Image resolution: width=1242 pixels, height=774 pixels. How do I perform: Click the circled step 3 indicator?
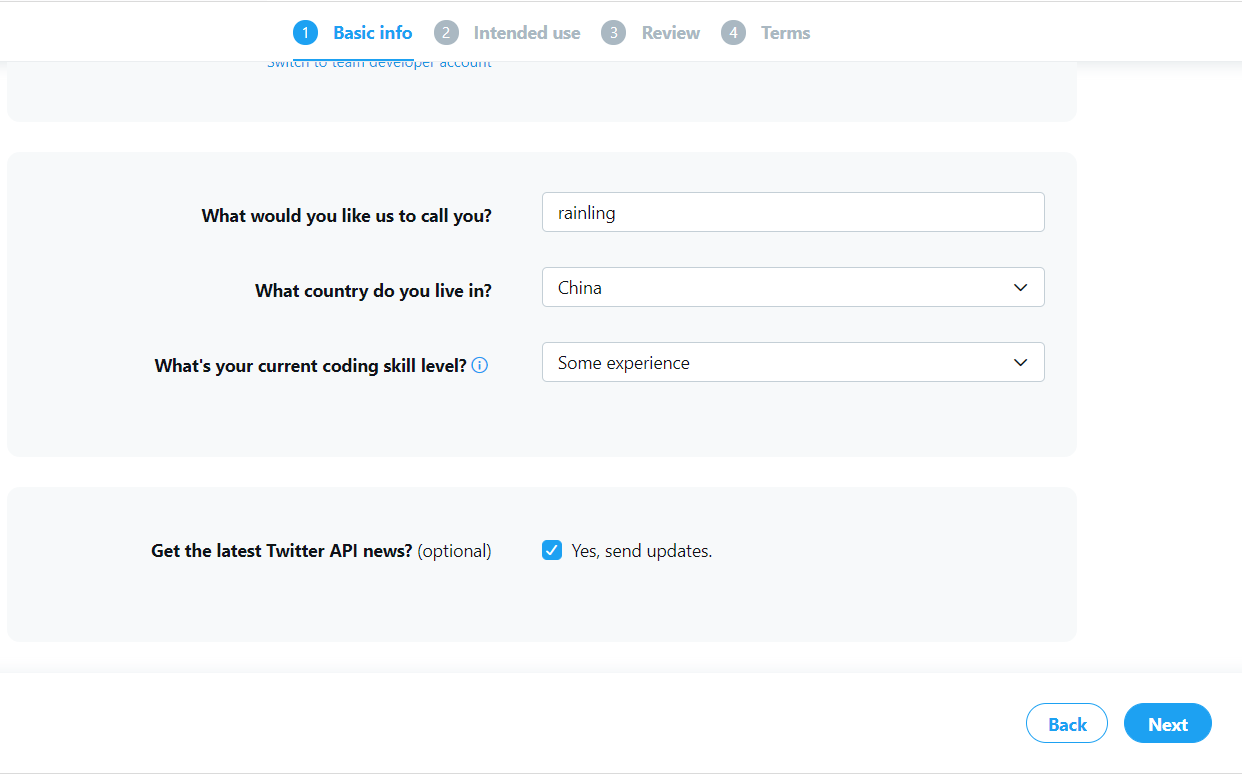pos(614,32)
